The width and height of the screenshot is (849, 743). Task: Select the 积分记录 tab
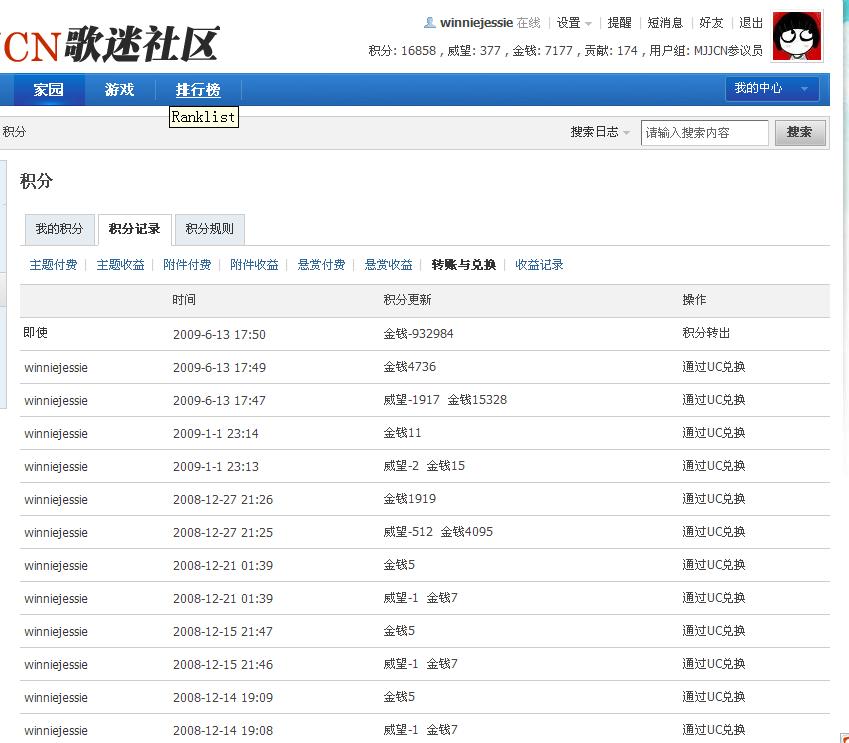134,229
